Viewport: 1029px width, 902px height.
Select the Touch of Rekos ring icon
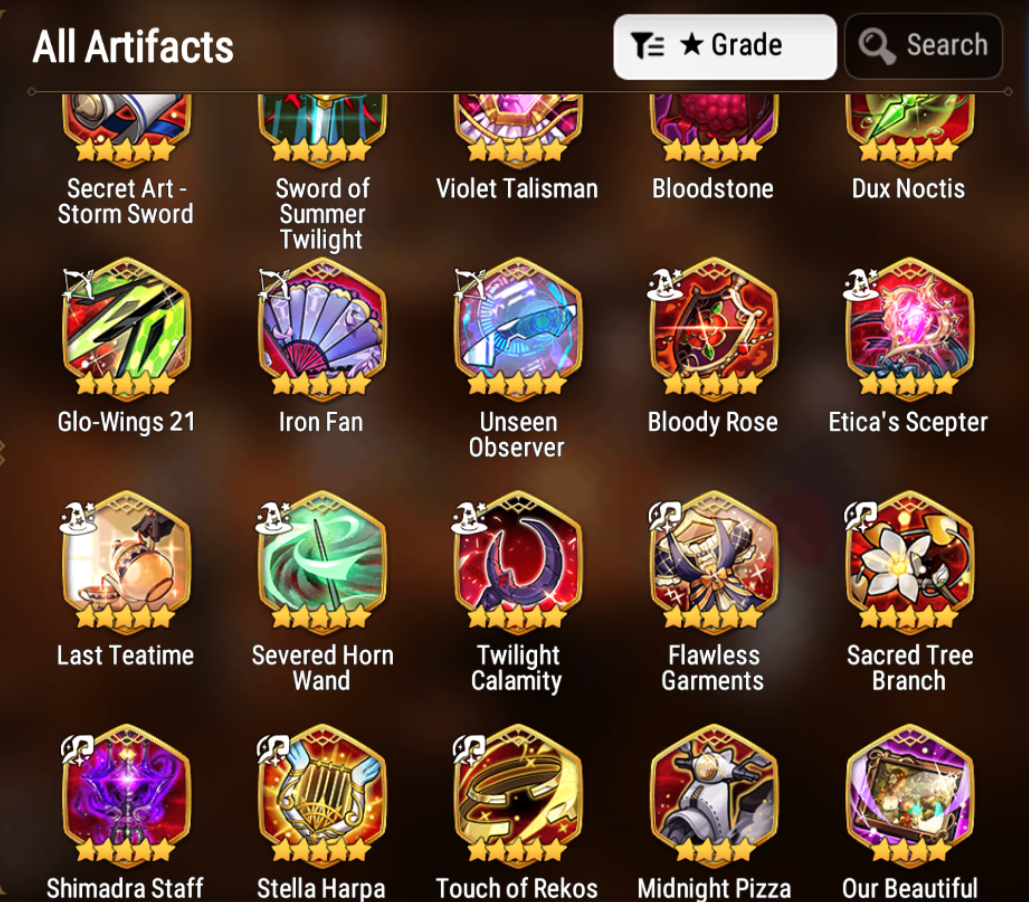518,795
